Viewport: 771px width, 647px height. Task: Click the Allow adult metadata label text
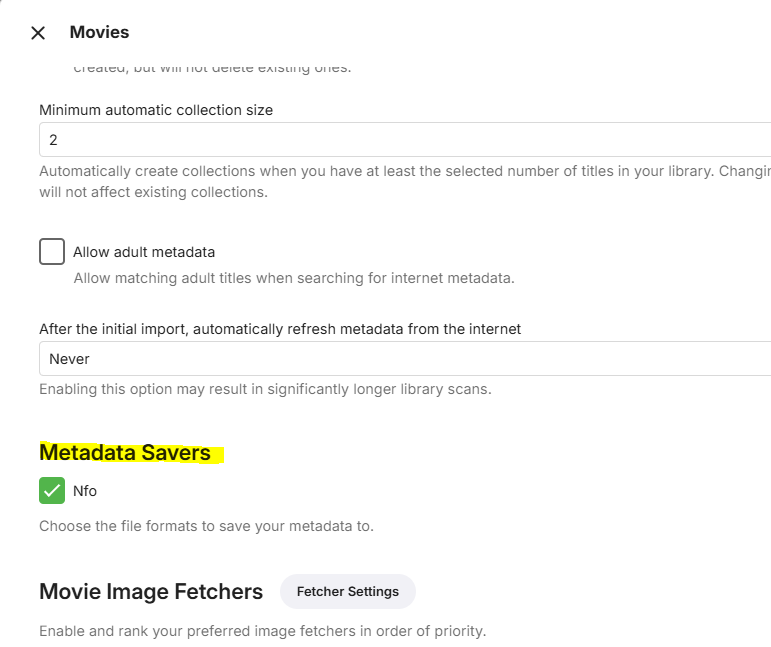pyautogui.click(x=144, y=252)
